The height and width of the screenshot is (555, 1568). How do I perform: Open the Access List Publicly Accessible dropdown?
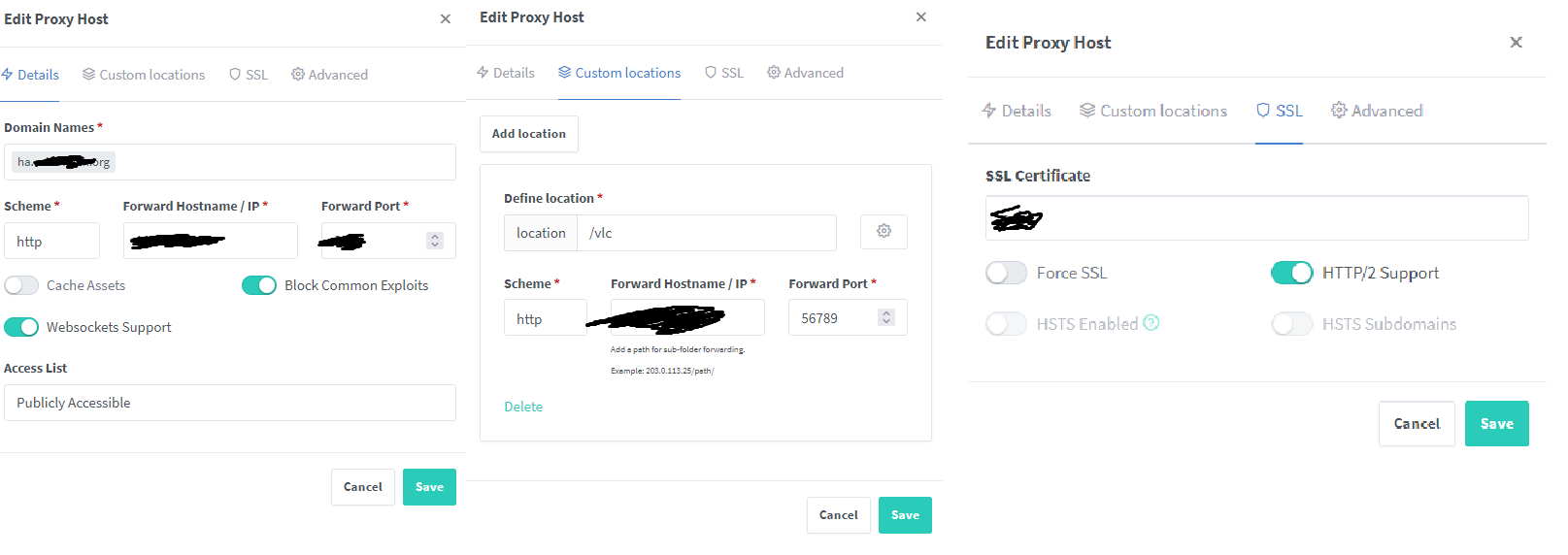pos(230,403)
